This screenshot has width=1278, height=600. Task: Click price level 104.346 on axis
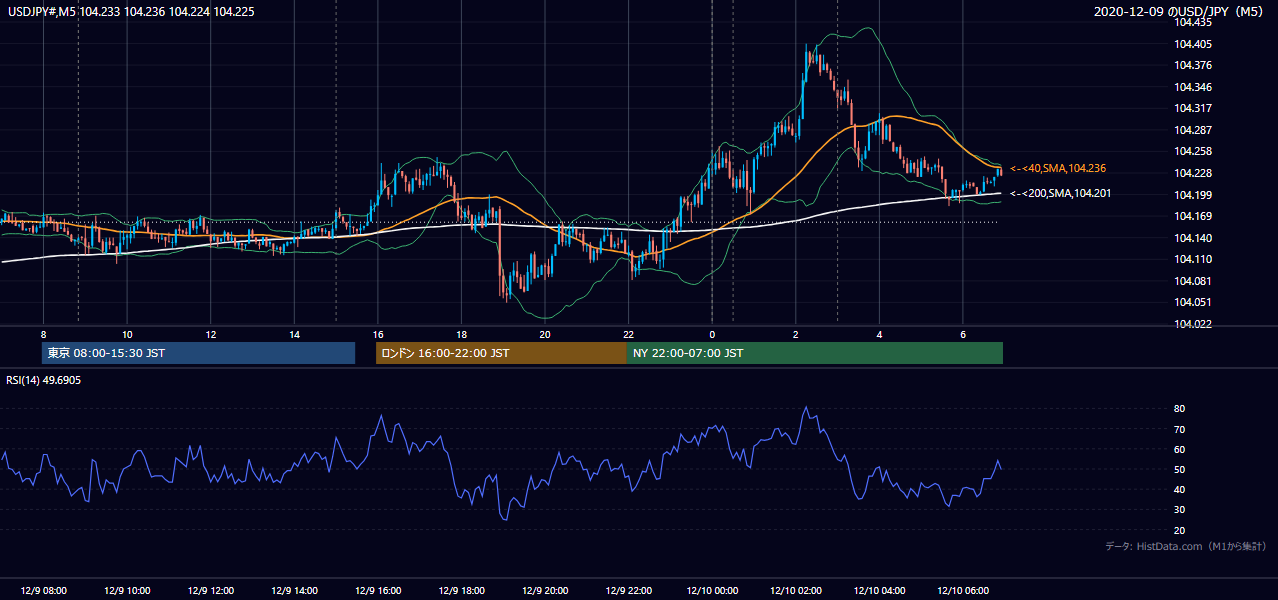click(1194, 87)
